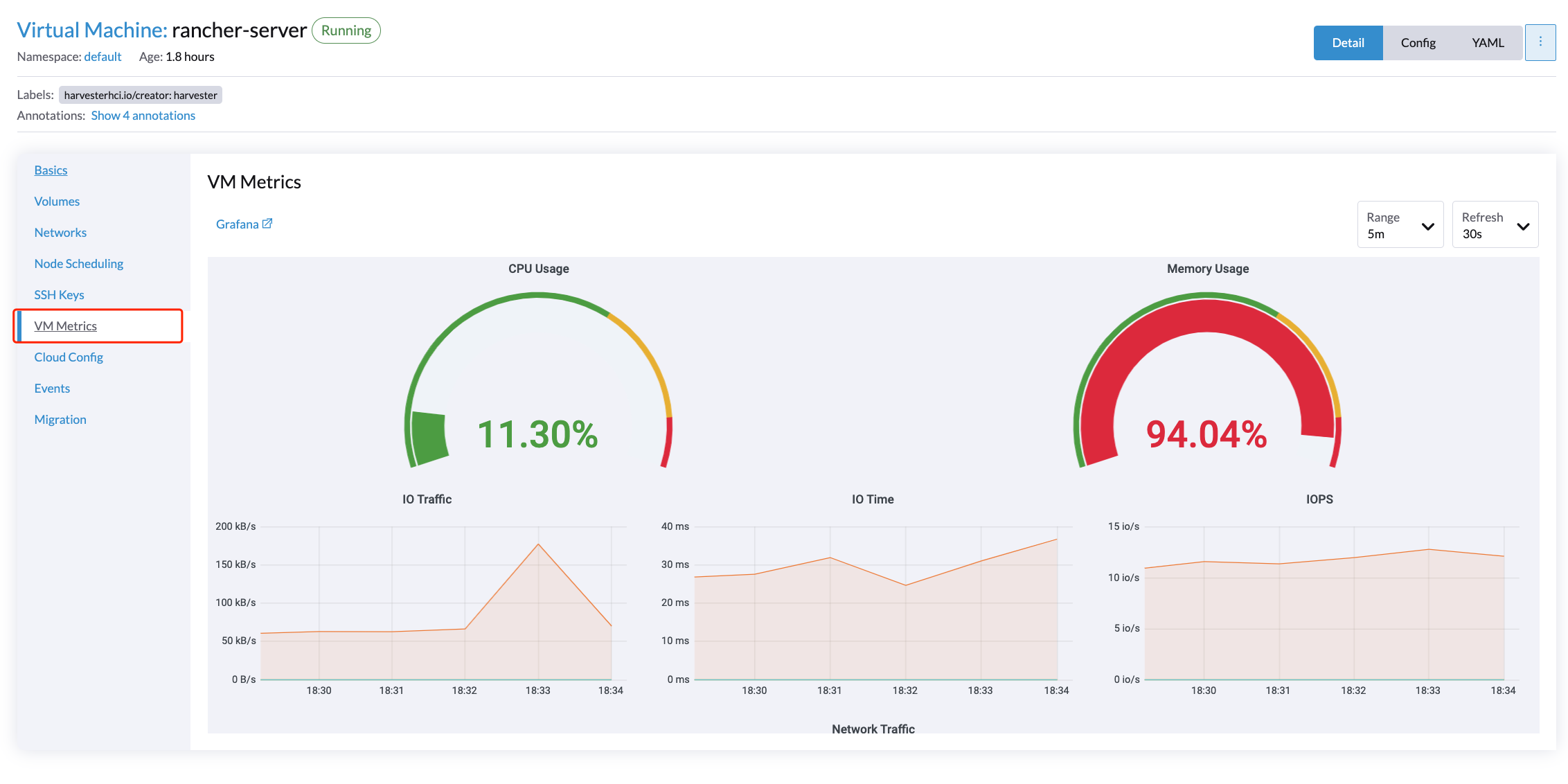1568x784 pixels.
Task: Open the Basics tab
Action: pos(51,170)
